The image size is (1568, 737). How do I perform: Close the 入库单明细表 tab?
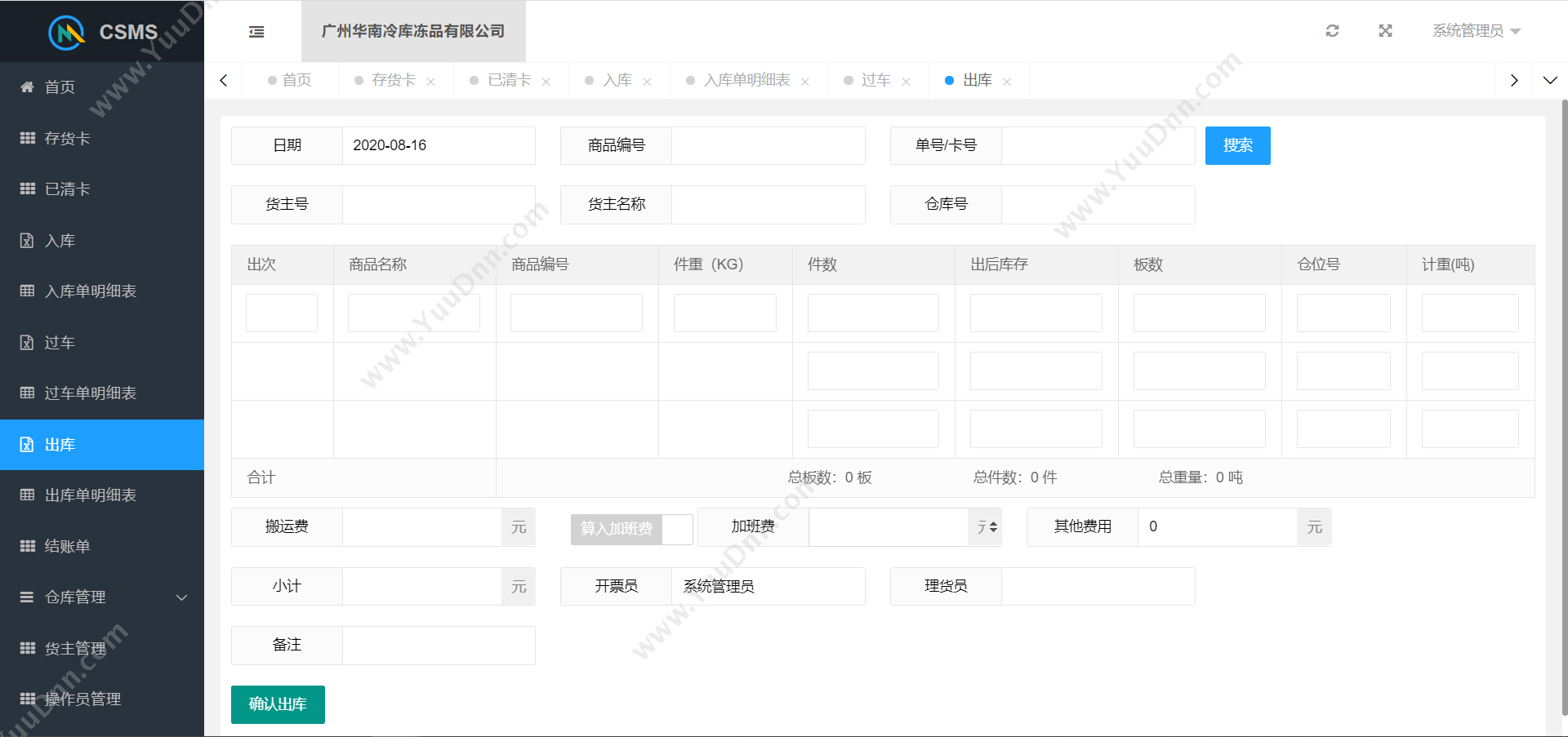[x=805, y=82]
